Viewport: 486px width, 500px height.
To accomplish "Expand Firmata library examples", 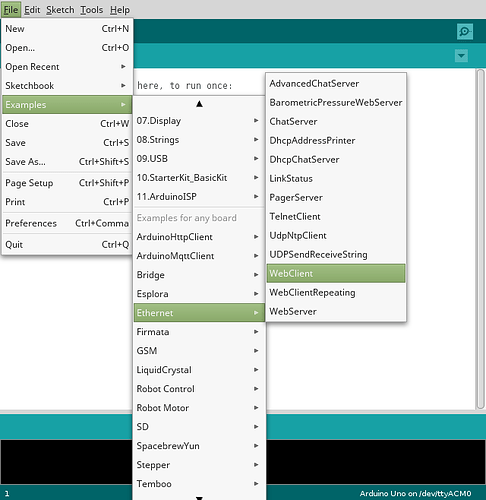I will (x=199, y=332).
